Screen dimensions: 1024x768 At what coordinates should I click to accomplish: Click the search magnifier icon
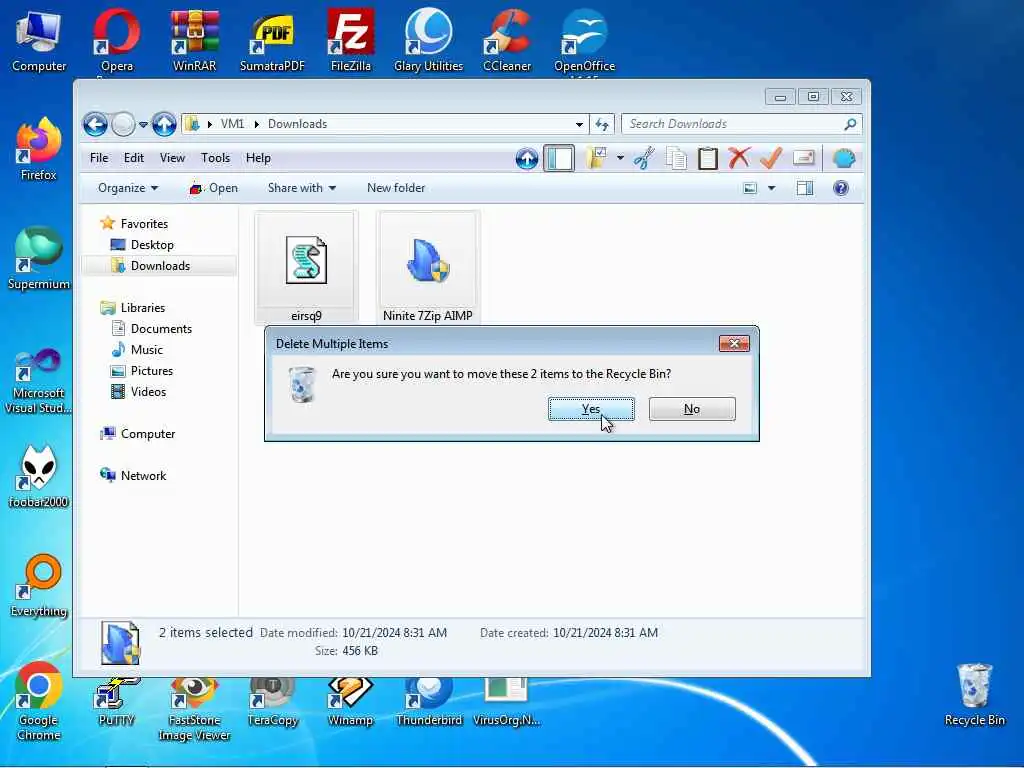850,124
